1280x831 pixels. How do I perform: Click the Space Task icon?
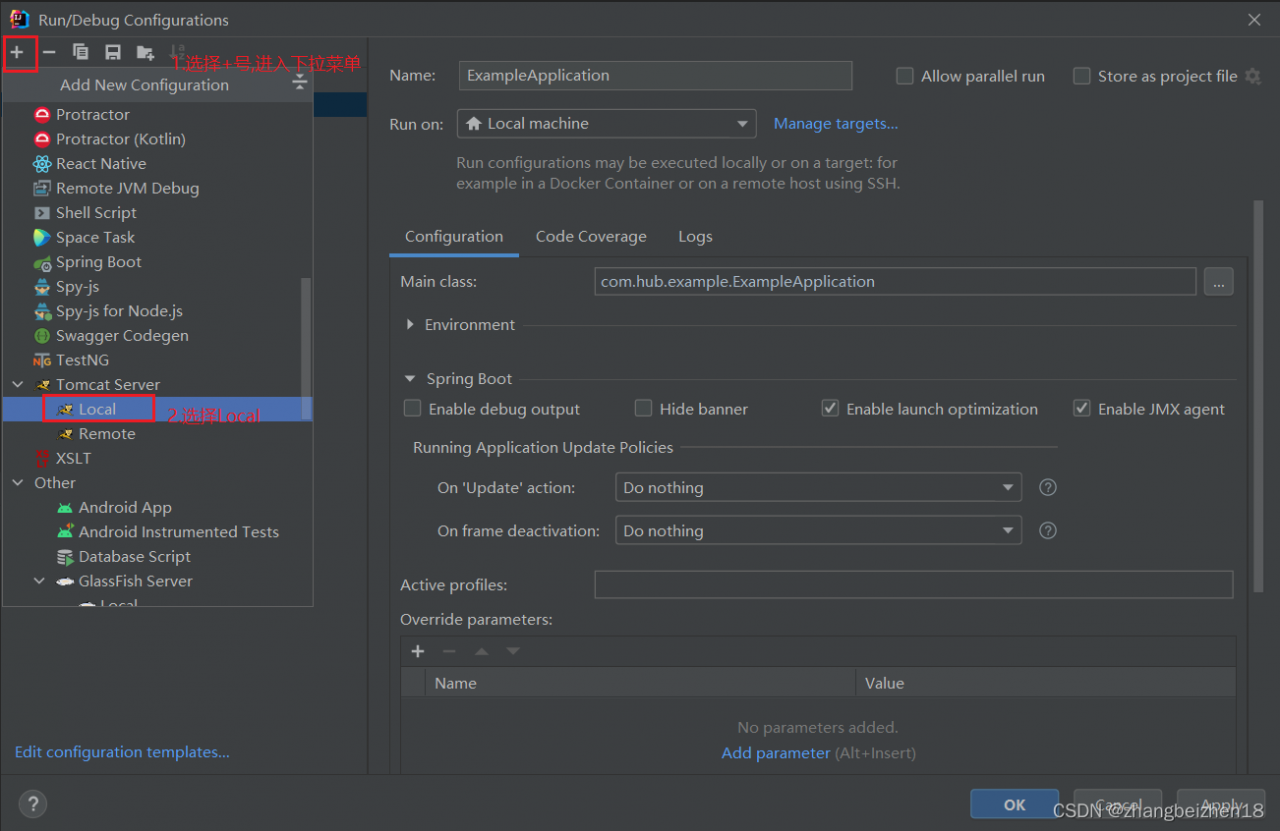(42, 237)
